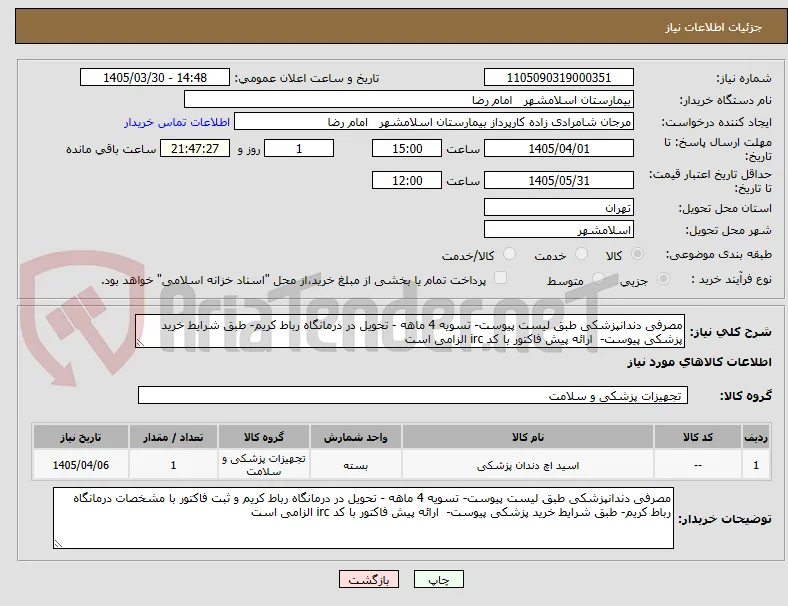
Task: Click the remaining days field showing 1
Action: click(299, 149)
